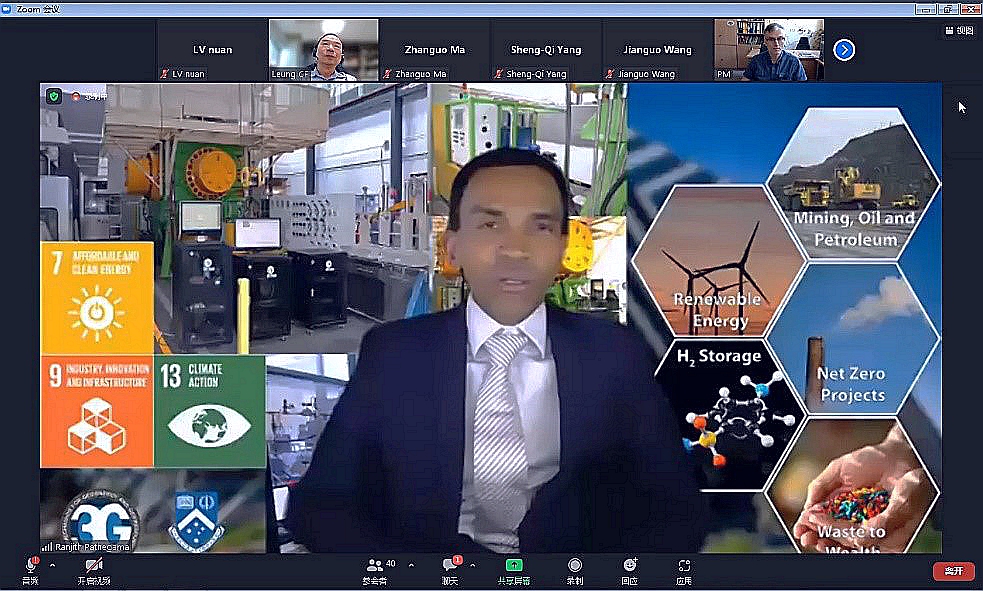The image size is (983, 591).
Task: Expand the audio options arrow beside the microphone
Action: click(53, 565)
